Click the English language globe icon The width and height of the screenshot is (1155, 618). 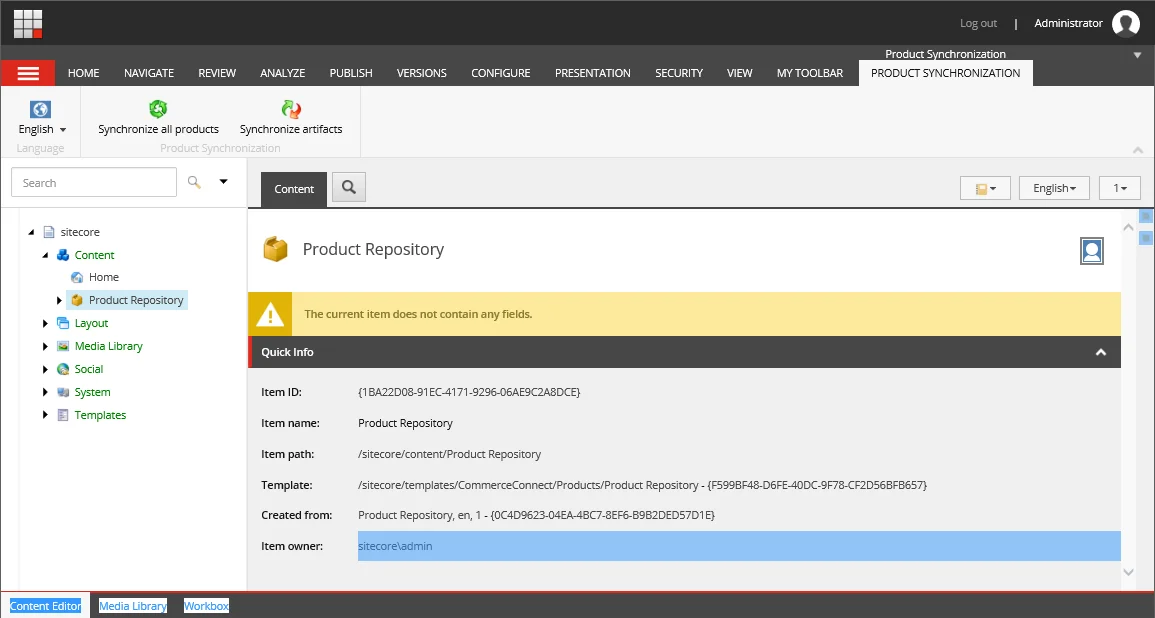[41, 109]
